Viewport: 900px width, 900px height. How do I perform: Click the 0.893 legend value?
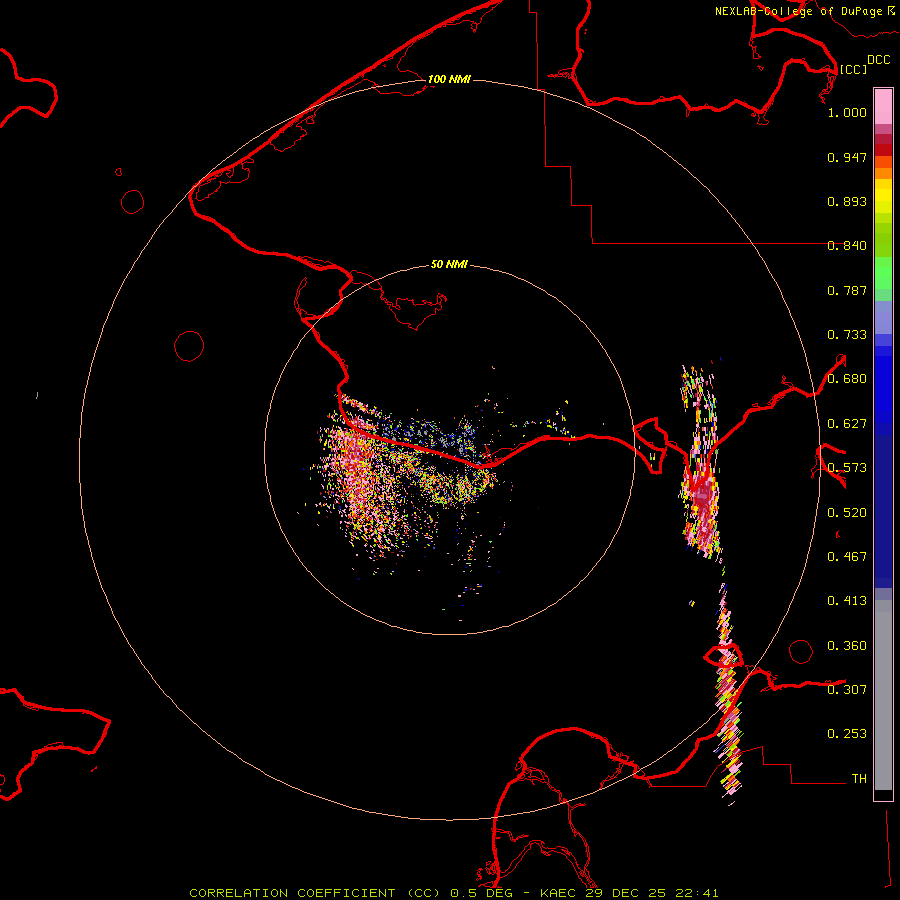pos(847,201)
